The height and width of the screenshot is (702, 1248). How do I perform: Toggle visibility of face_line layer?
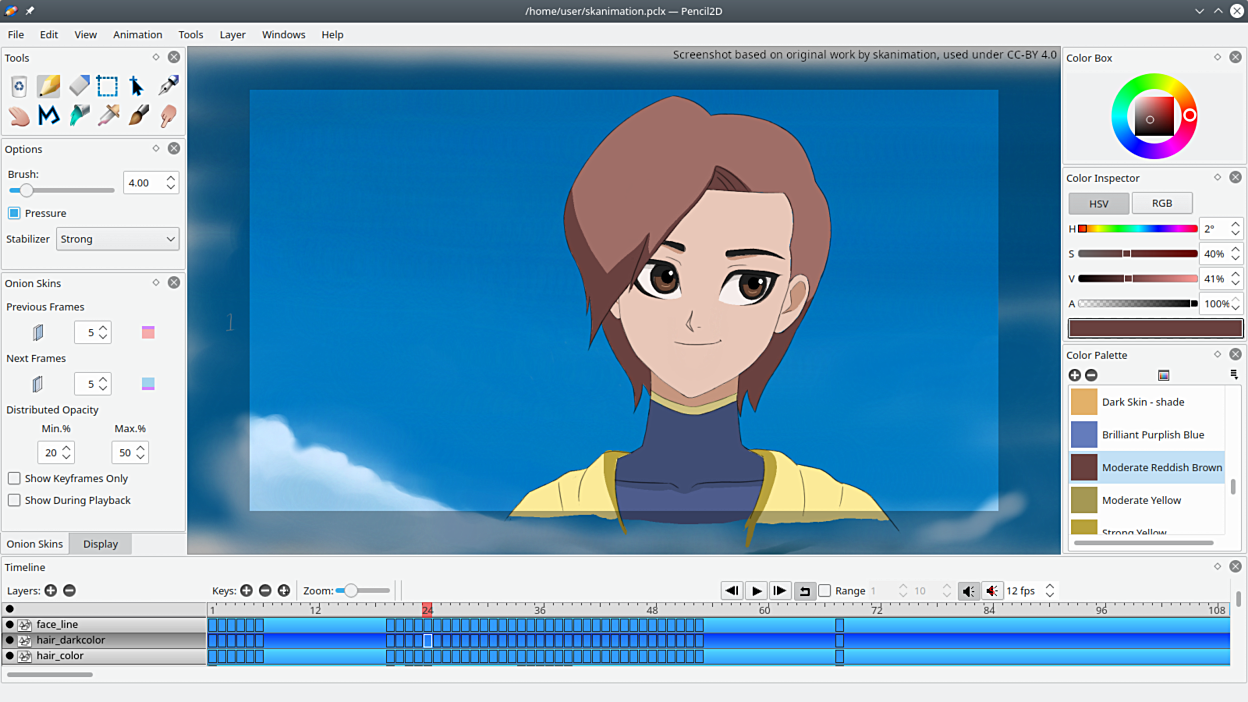pyautogui.click(x=10, y=625)
